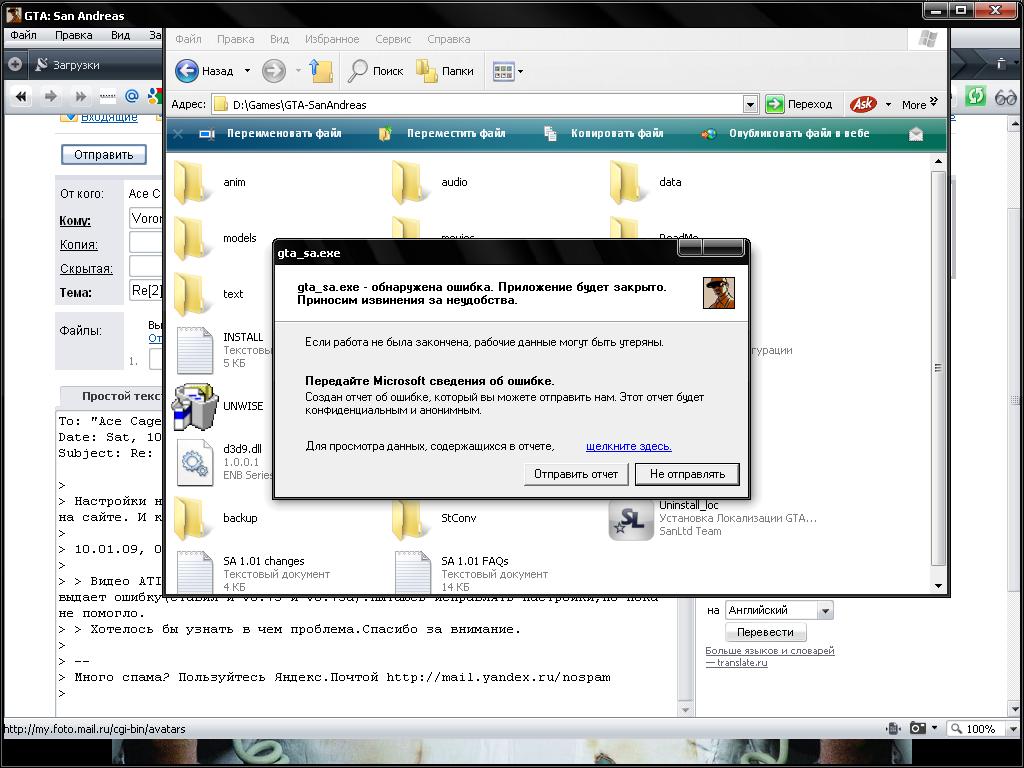This screenshot has height=768, width=1024.
Task: Click the Ask toolbar logo
Action: (x=863, y=104)
